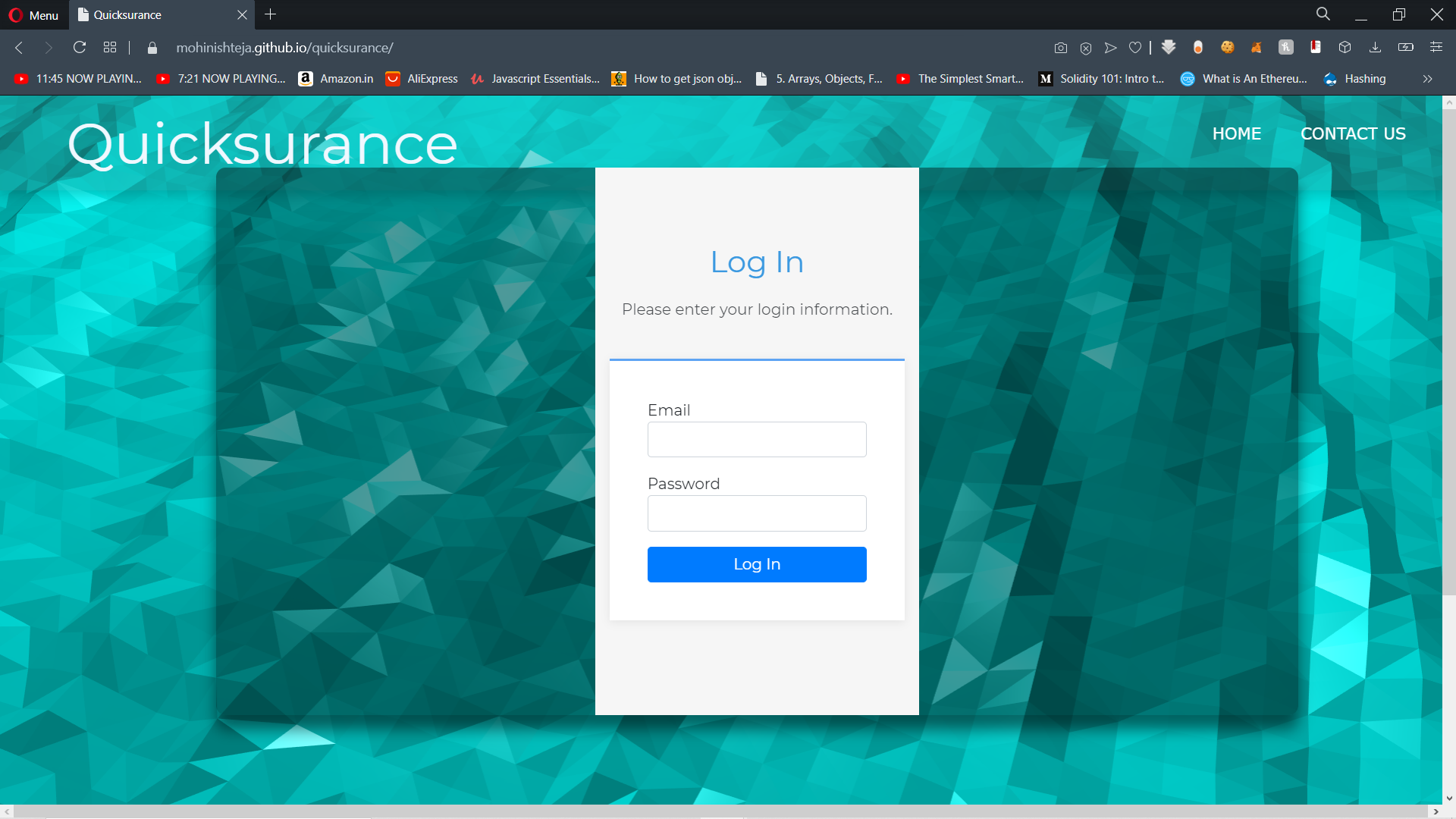Open the Amazon.in bookmark
This screenshot has height=819, width=1456.
336,79
